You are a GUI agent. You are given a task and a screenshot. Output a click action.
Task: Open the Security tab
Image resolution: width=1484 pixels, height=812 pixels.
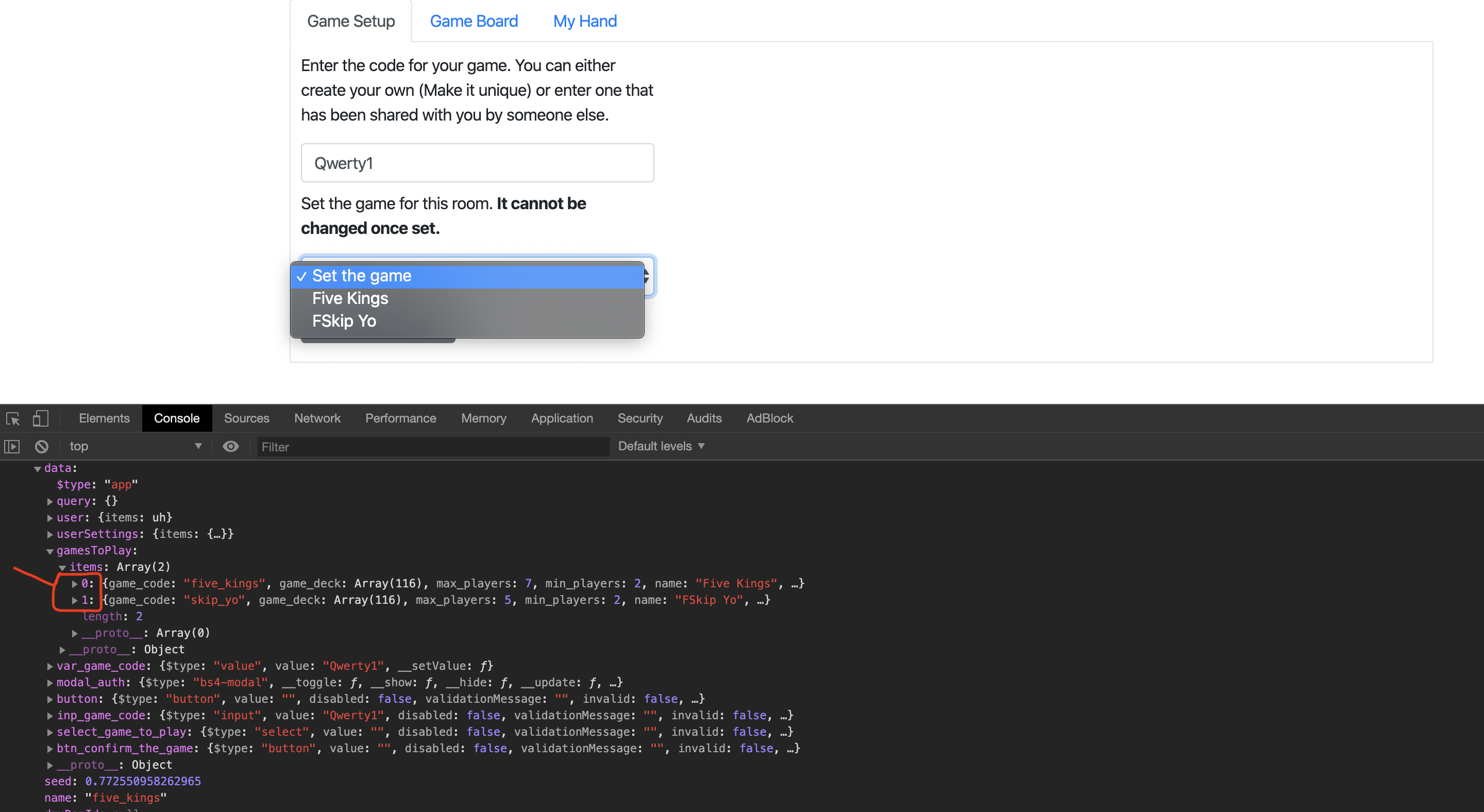pyautogui.click(x=640, y=419)
